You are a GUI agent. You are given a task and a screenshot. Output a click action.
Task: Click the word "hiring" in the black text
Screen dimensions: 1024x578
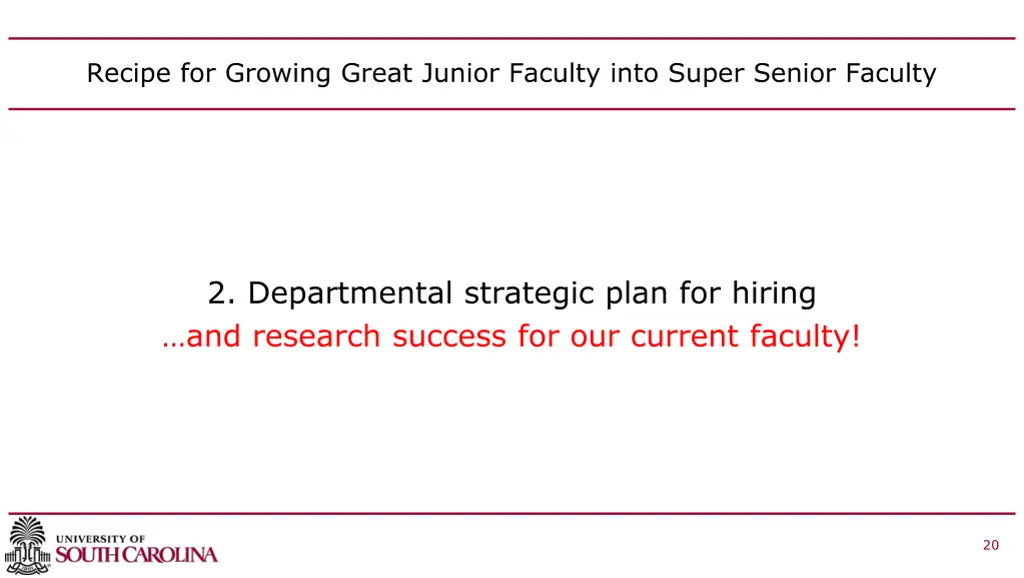point(773,293)
